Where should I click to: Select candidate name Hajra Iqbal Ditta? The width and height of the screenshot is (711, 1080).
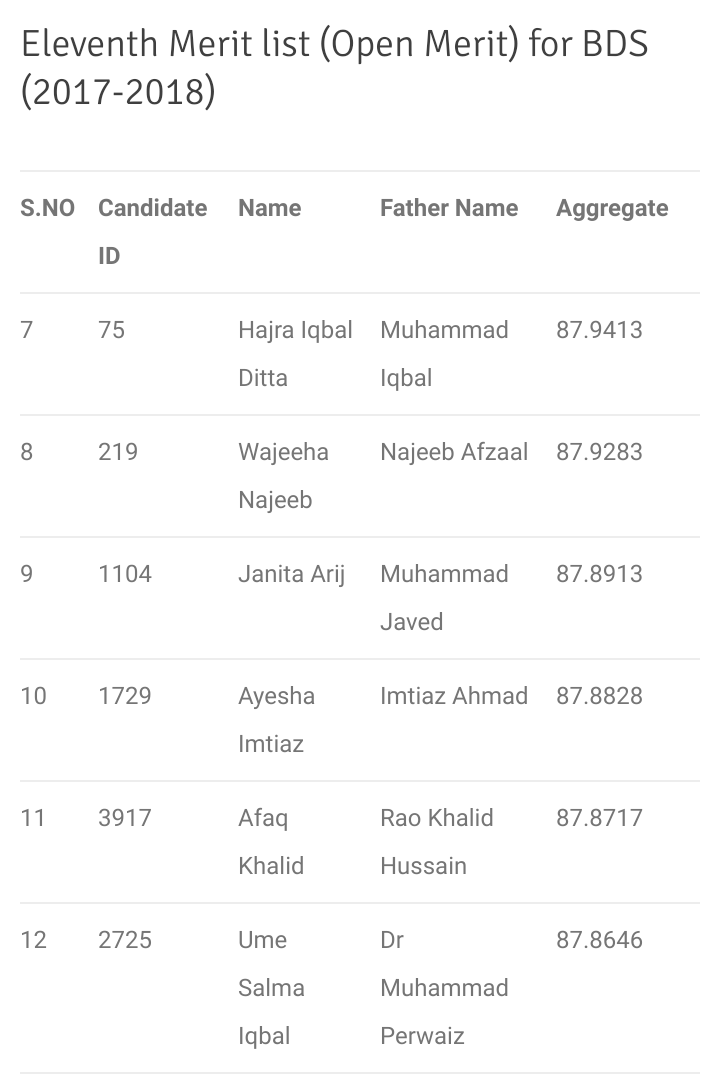coord(295,353)
